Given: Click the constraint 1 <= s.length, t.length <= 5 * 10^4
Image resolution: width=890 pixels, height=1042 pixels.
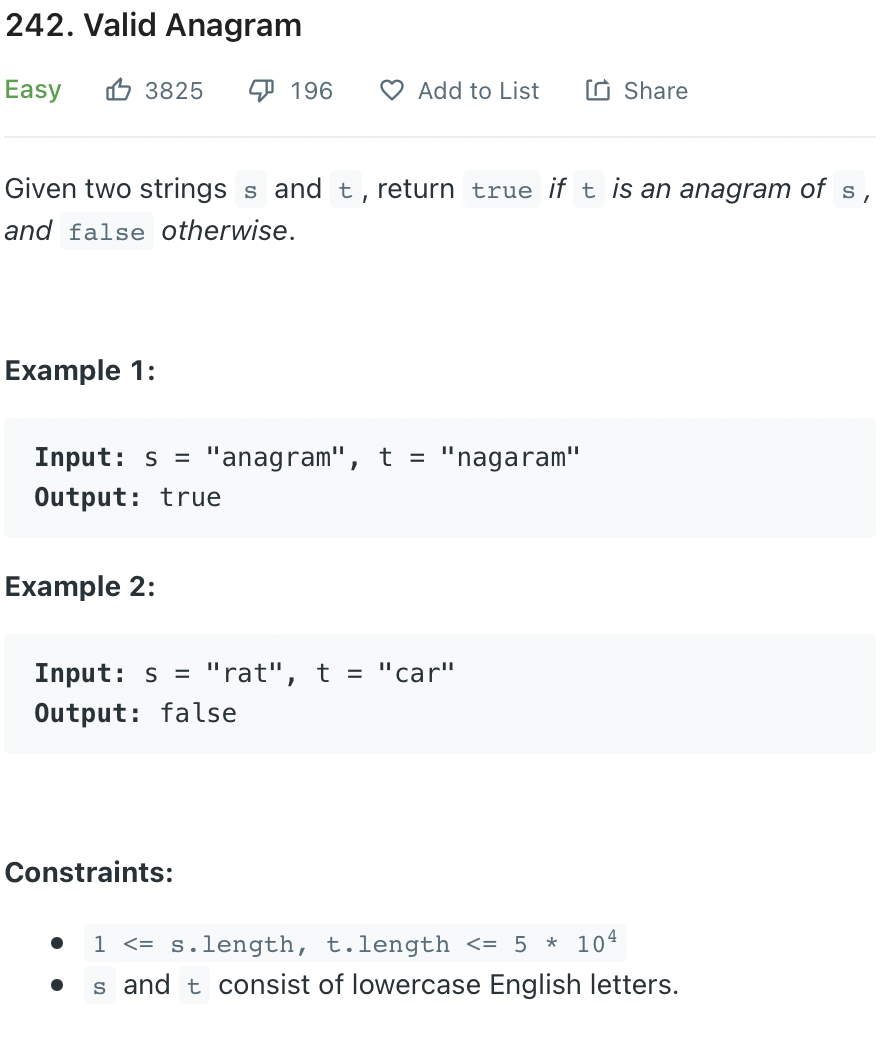Looking at the screenshot, I should [350, 943].
